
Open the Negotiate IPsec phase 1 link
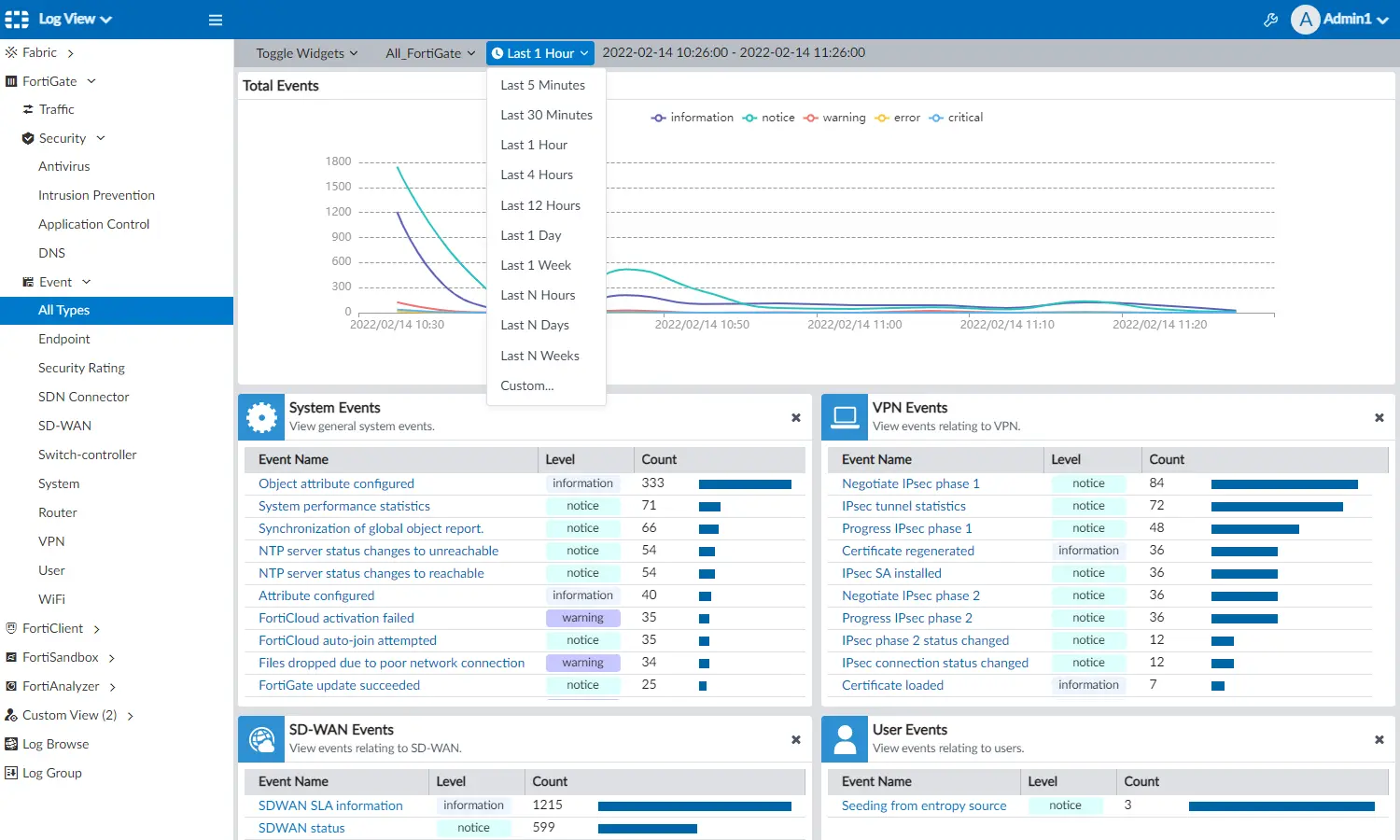pyautogui.click(x=910, y=483)
